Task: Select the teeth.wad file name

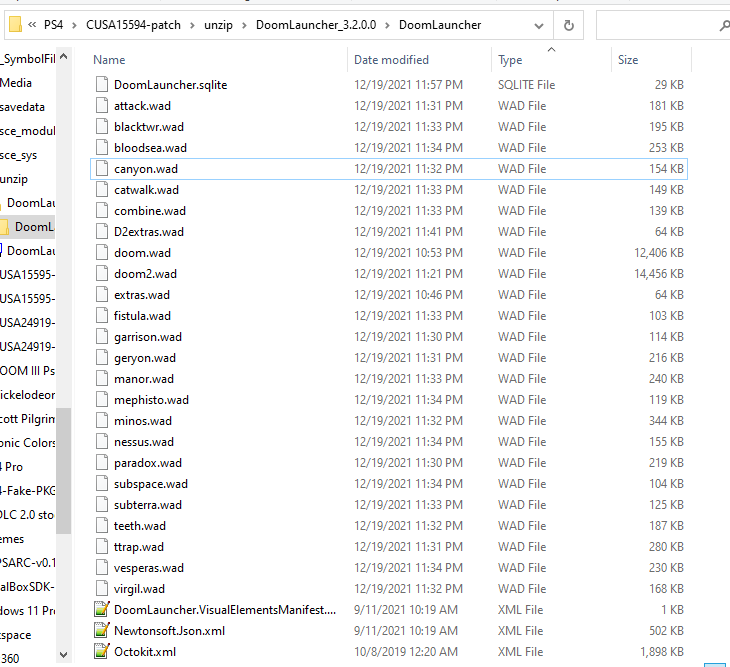Action: 140,525
